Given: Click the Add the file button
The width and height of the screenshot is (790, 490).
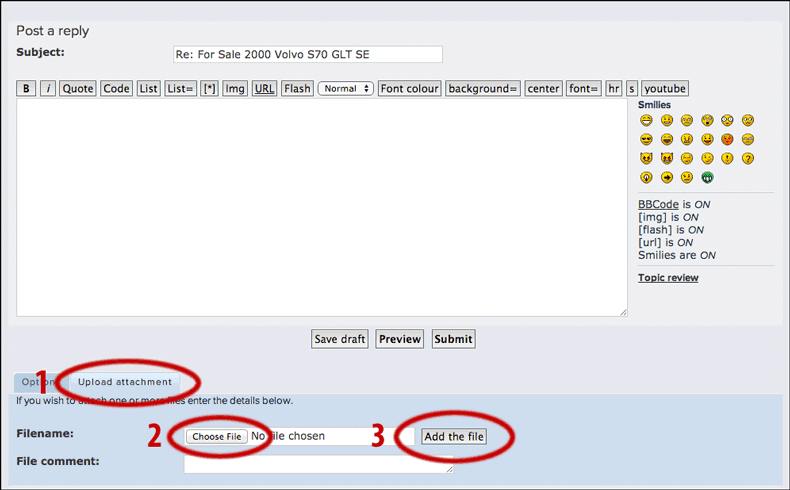Looking at the screenshot, I should [x=453, y=437].
